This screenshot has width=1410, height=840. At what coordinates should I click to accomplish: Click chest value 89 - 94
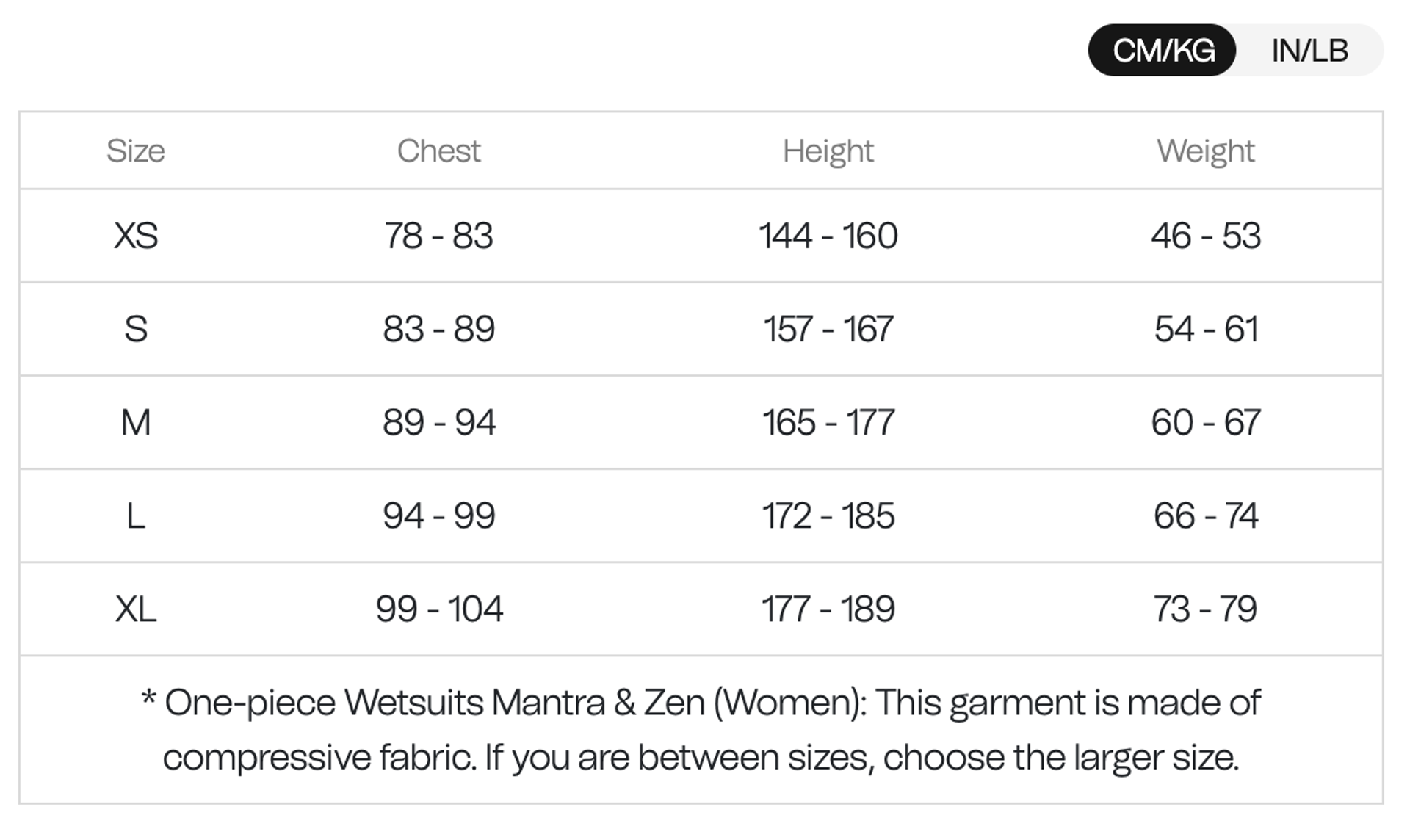[x=439, y=422]
